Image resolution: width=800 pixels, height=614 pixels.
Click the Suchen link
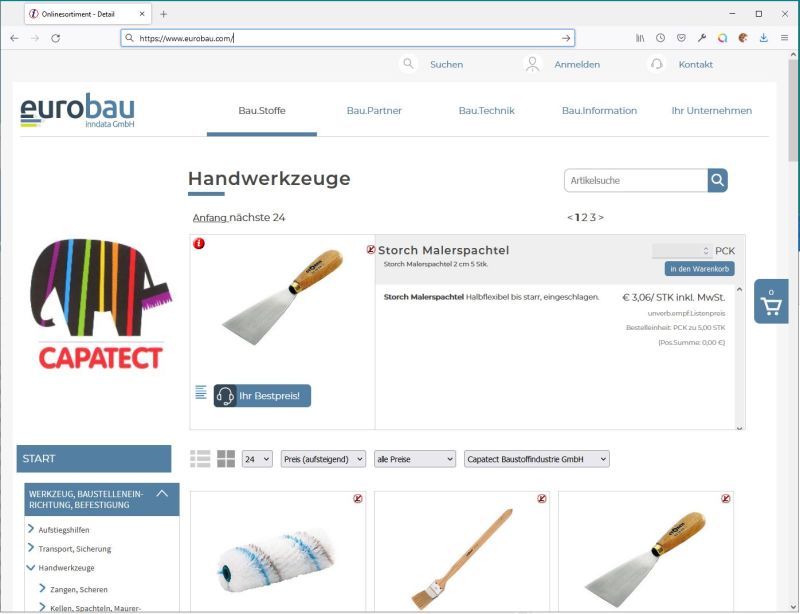[x=446, y=64]
